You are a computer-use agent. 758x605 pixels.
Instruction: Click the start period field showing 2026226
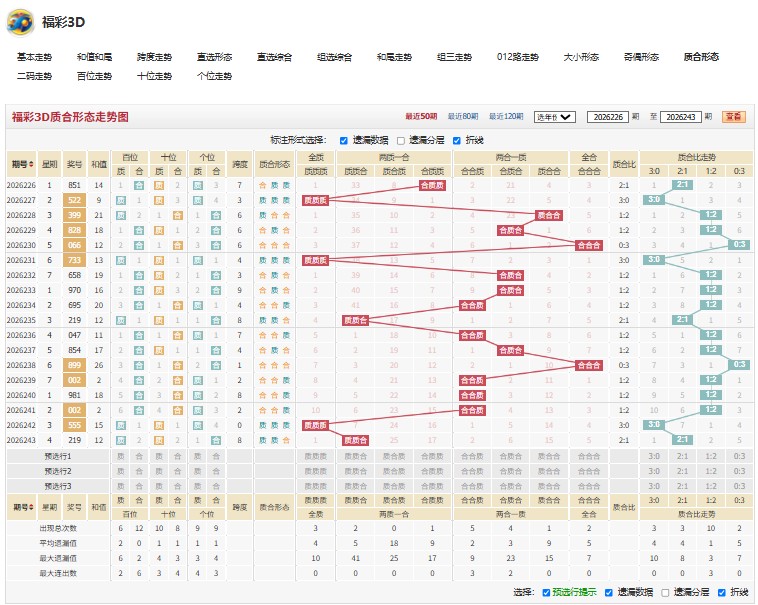click(608, 117)
